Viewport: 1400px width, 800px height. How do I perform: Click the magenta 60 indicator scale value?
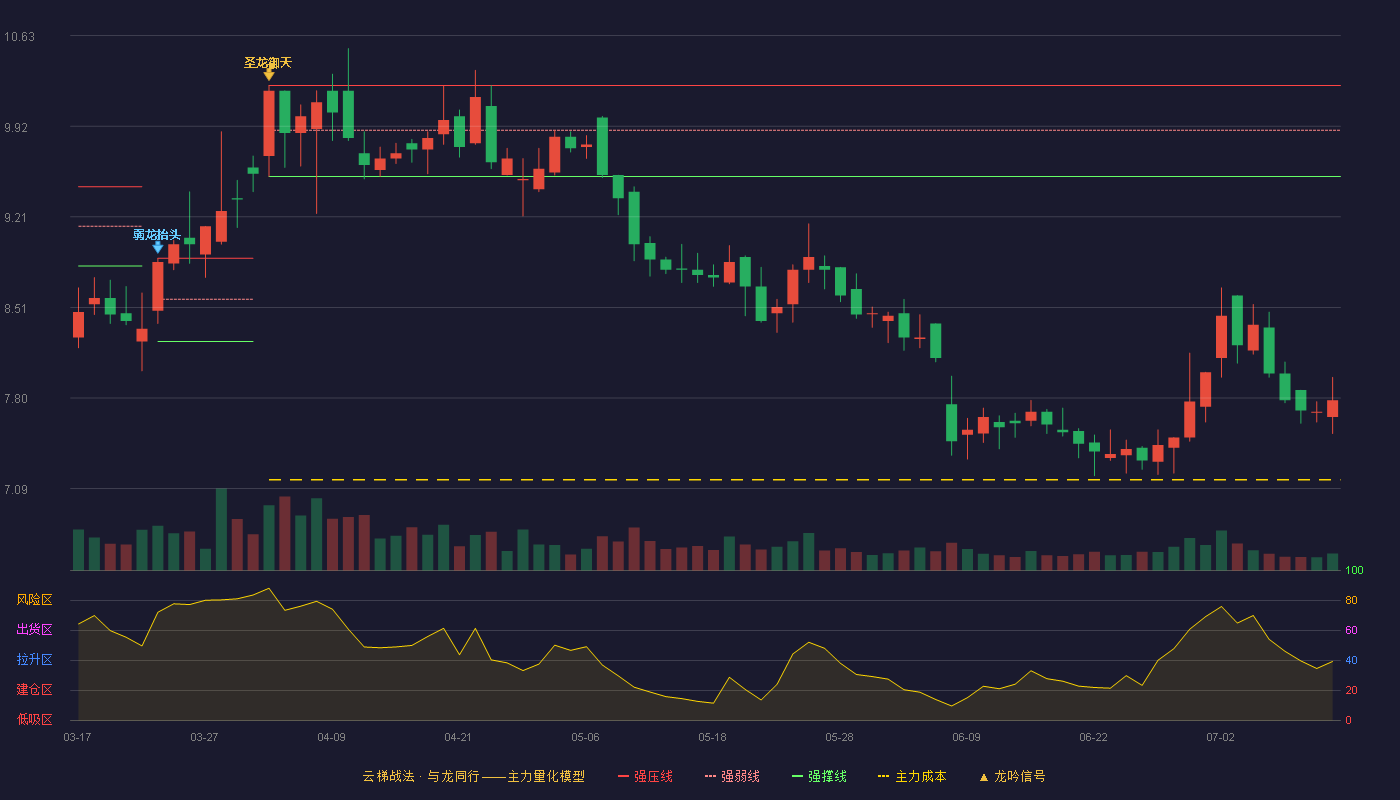pos(1351,630)
